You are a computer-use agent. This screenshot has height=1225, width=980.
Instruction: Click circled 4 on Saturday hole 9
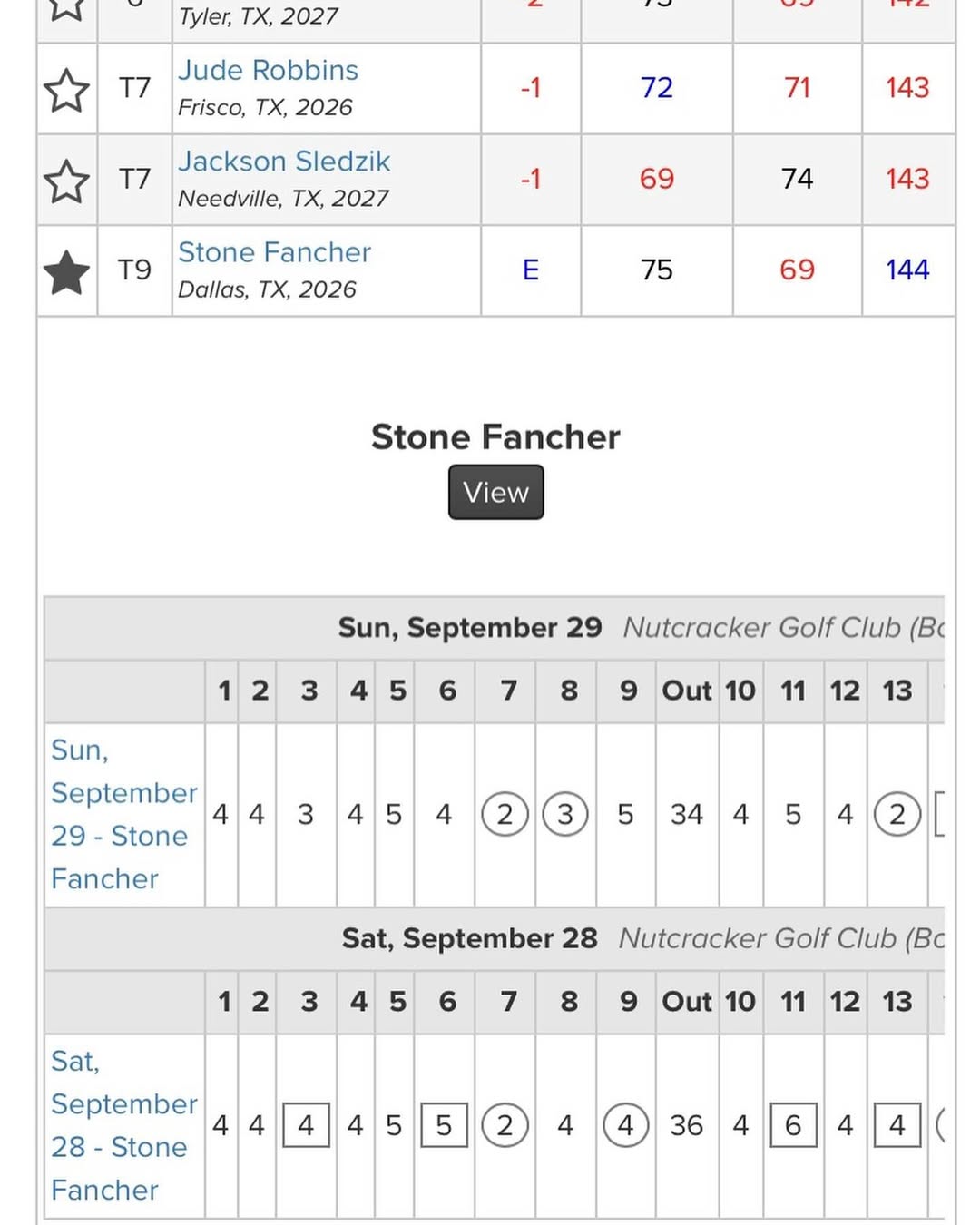click(625, 1125)
